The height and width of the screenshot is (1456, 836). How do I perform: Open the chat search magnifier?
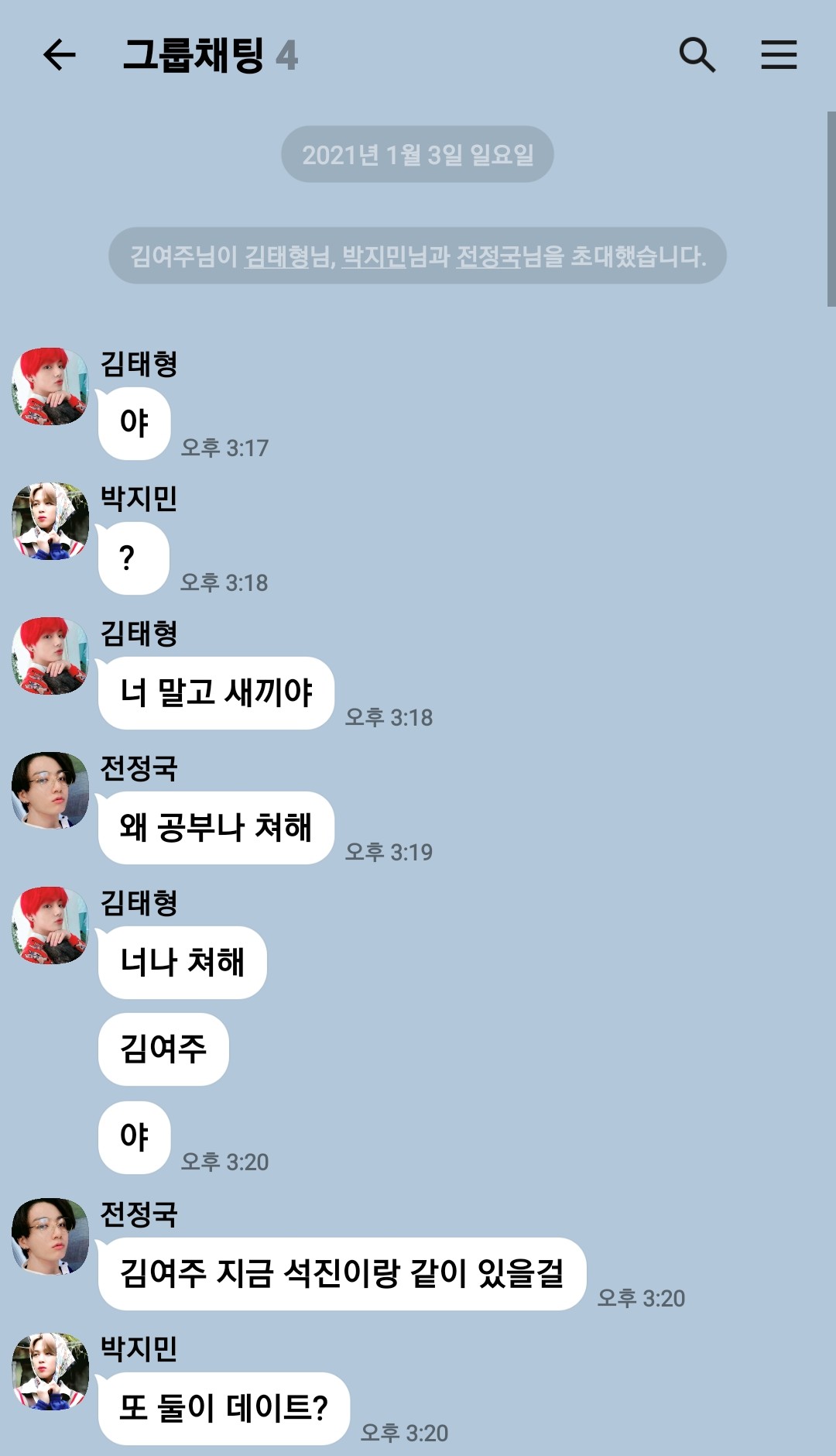(x=697, y=55)
